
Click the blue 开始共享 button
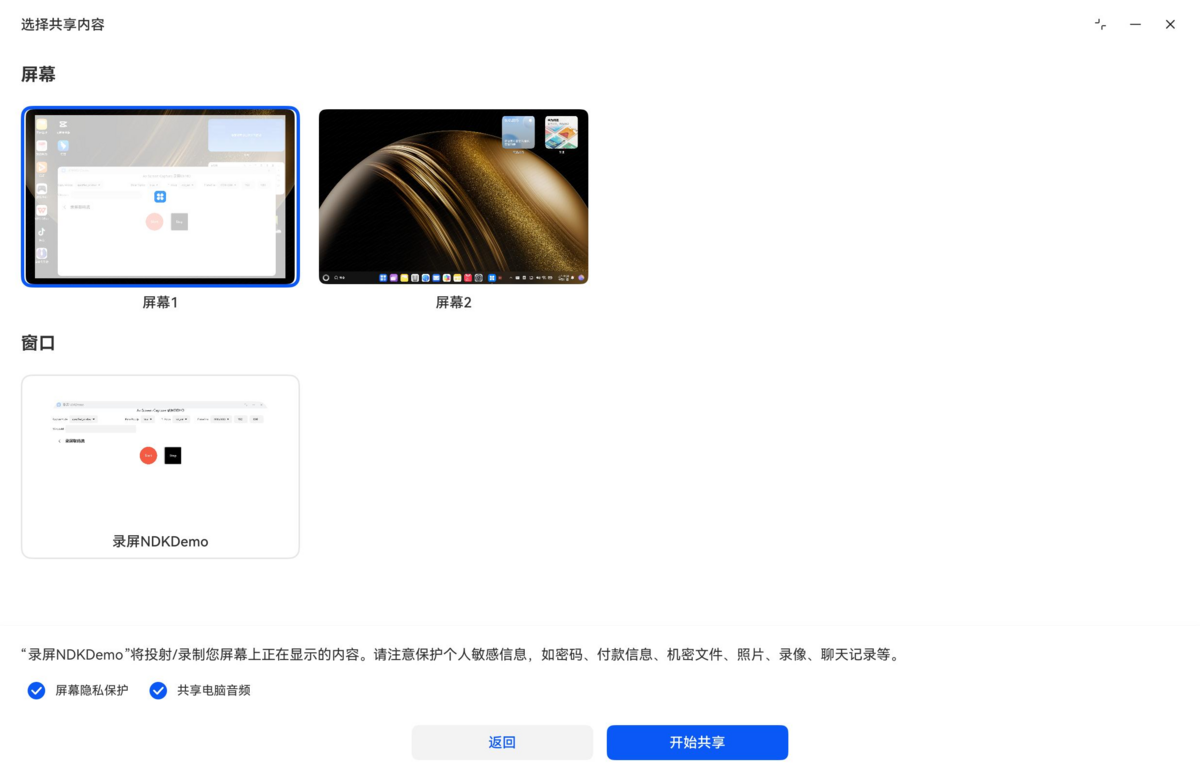[697, 742]
